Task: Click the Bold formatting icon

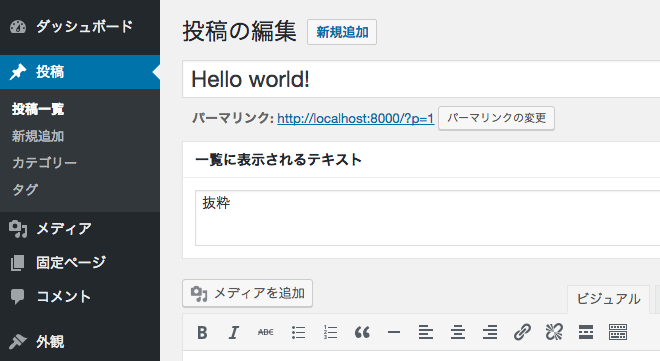Action: [x=202, y=332]
